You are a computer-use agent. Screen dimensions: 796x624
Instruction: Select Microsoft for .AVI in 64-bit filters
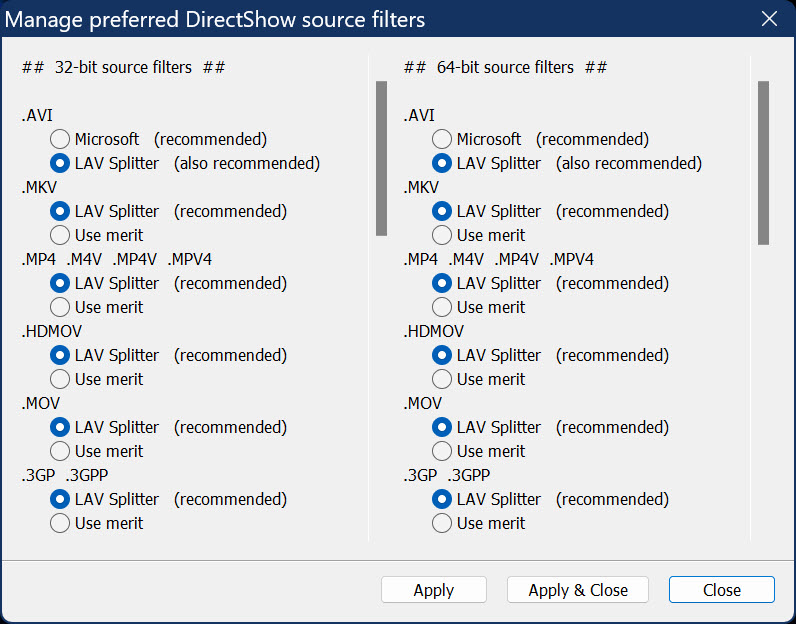click(442, 139)
